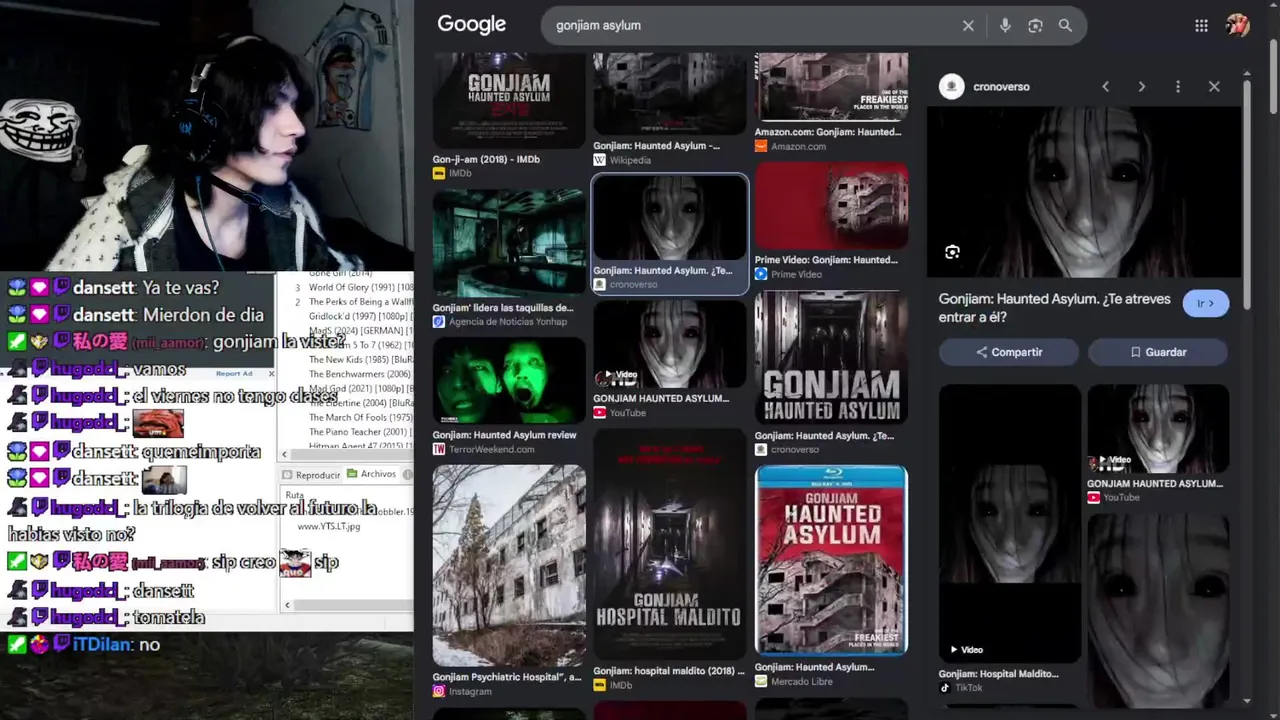Click the Instagram favicon under the Psychiatric Hospital result

click(439, 691)
